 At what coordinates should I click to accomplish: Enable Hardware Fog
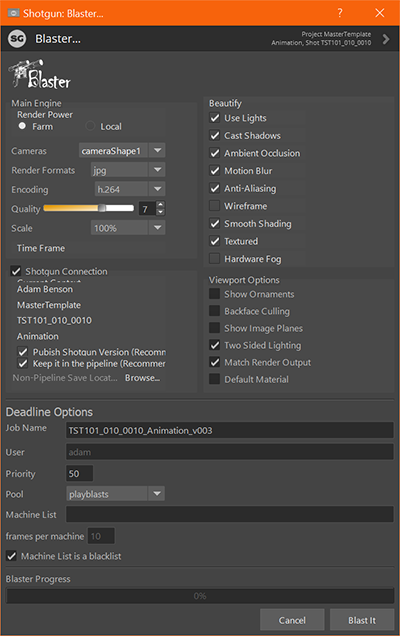tap(215, 259)
